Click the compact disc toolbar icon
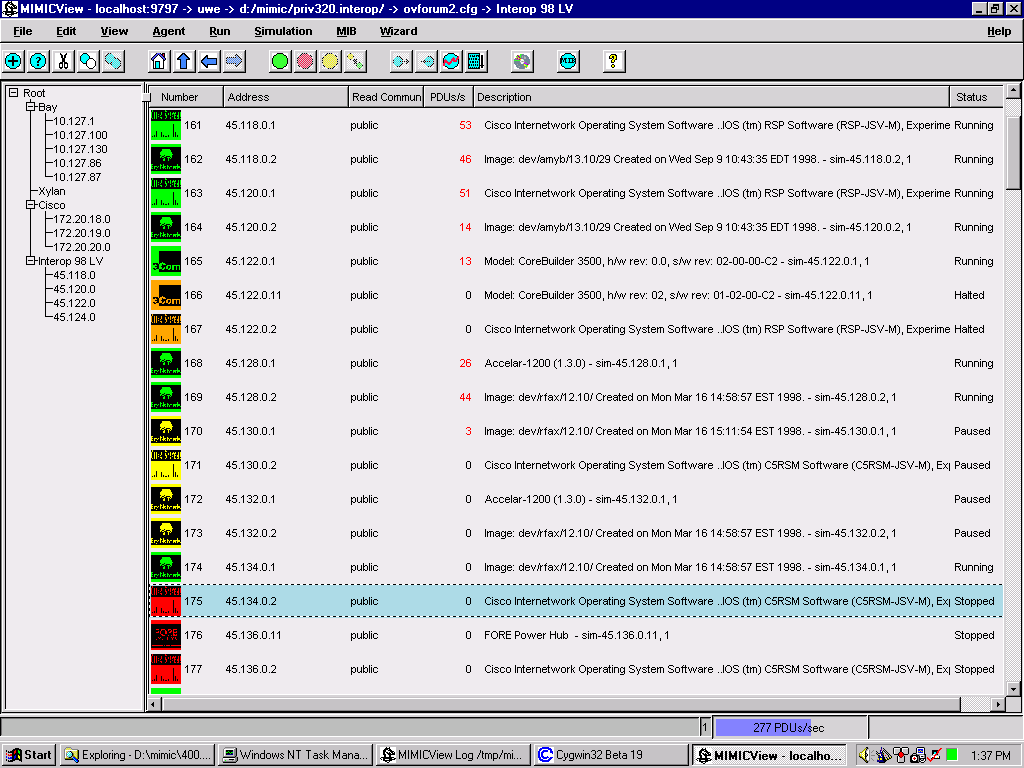This screenshot has width=1024, height=768. (522, 61)
